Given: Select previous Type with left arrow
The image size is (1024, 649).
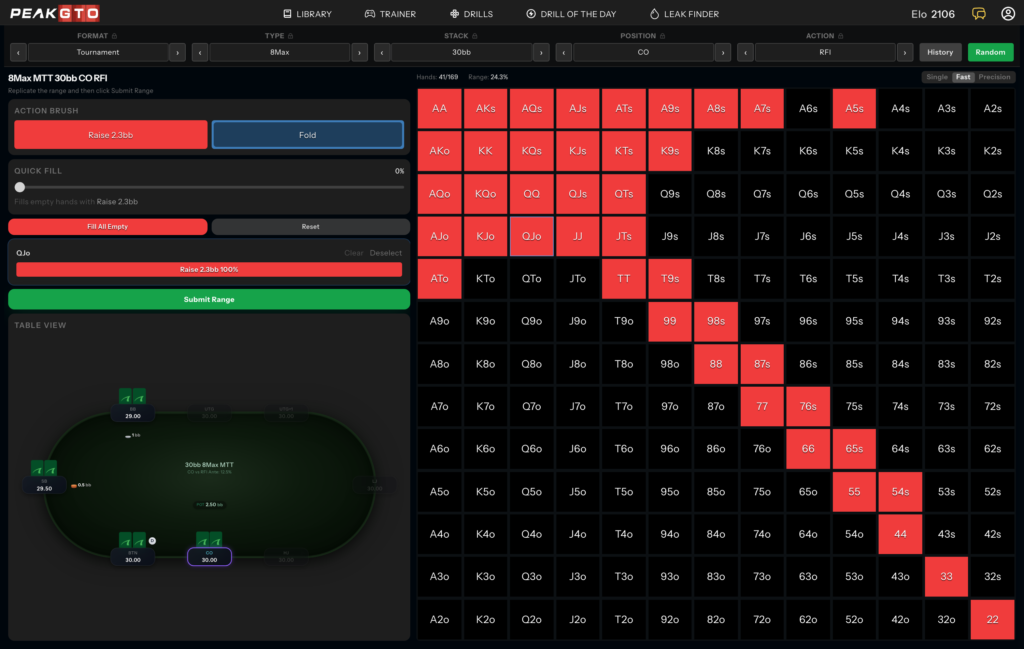Looking at the screenshot, I should 200,52.
